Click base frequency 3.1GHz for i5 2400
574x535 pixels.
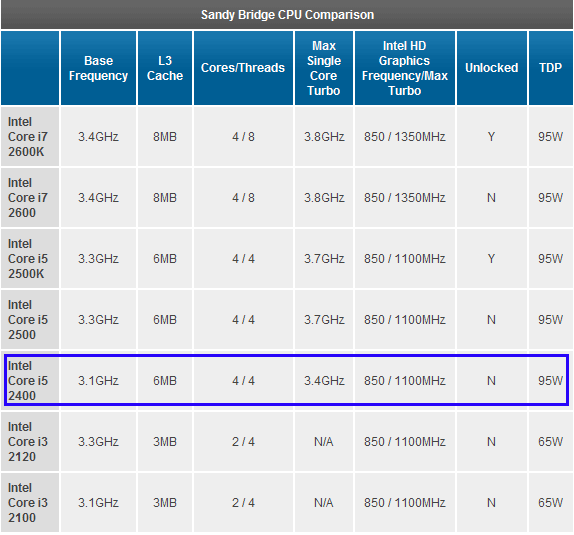pyautogui.click(x=98, y=381)
